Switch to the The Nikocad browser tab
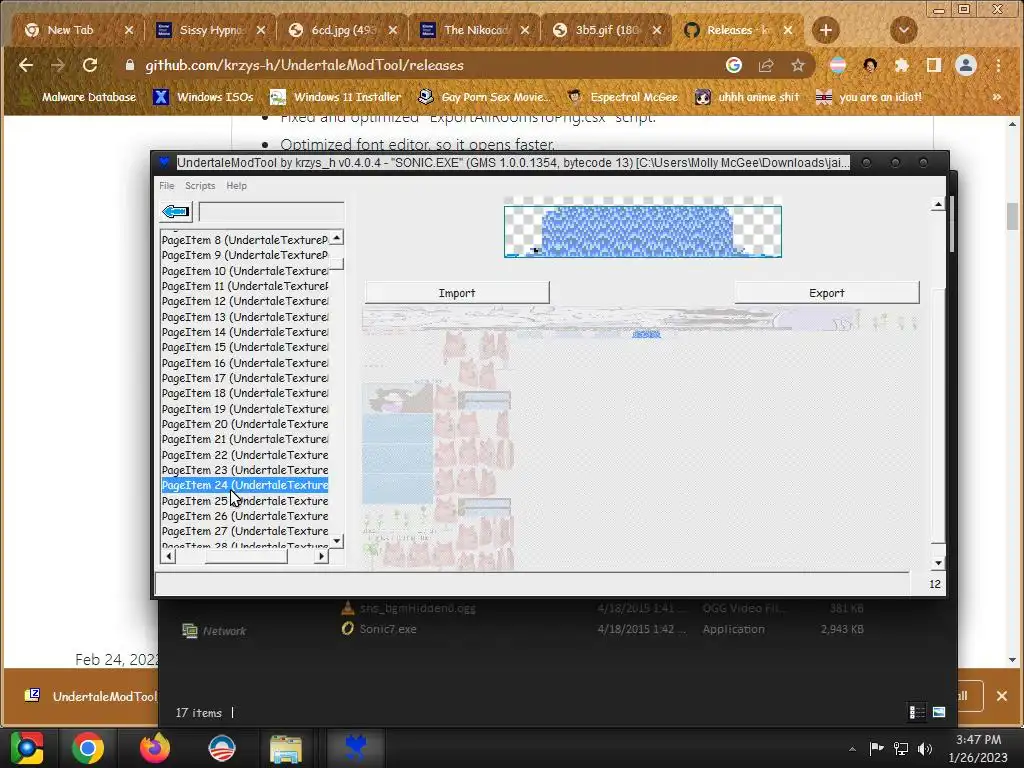Viewport: 1024px width, 768px height. coord(474,30)
